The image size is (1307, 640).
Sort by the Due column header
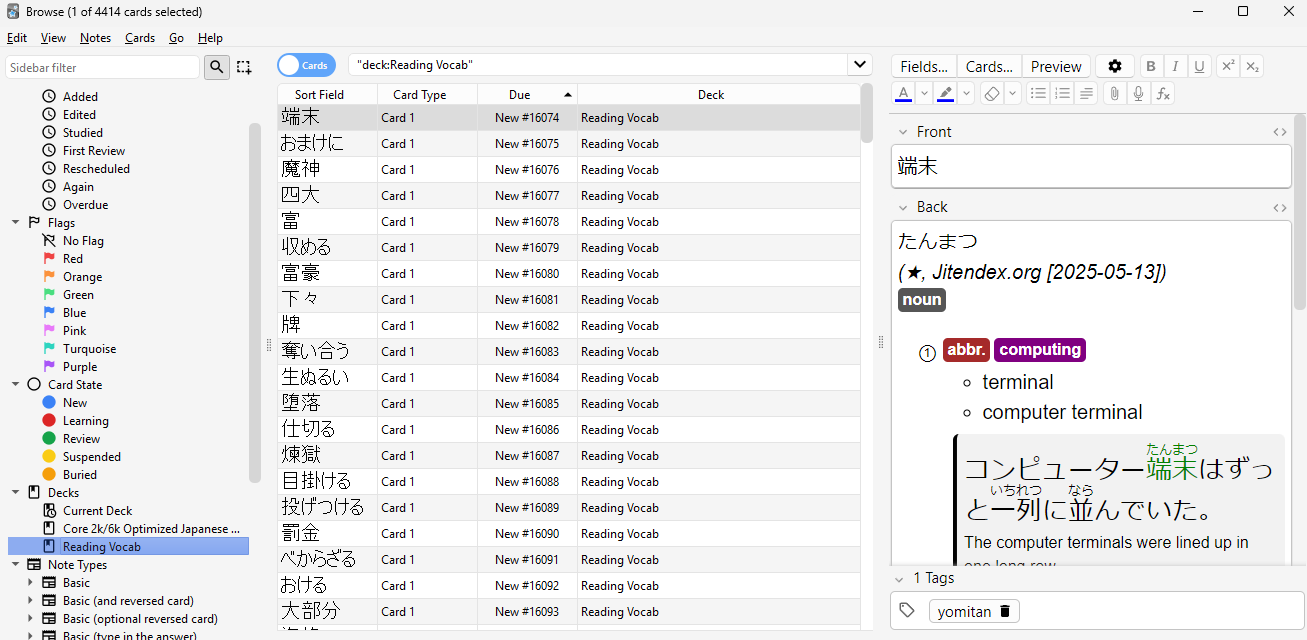pos(527,95)
